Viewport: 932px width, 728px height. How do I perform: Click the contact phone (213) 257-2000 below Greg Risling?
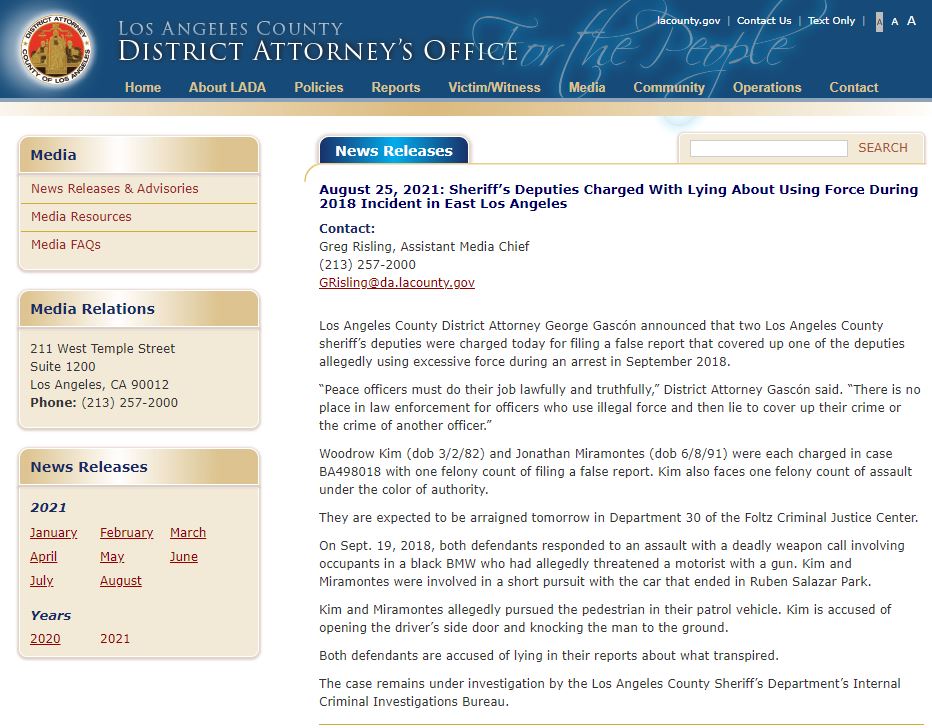pyautogui.click(x=367, y=264)
